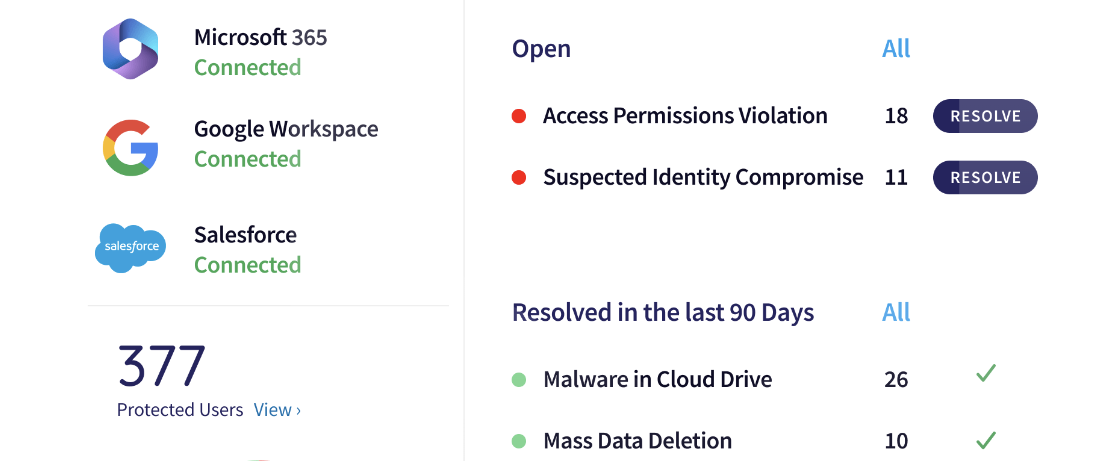Click the green checkmark for Malware in Cloud Drive
Viewport: 1112px width, 461px height.
pyautogui.click(x=986, y=373)
